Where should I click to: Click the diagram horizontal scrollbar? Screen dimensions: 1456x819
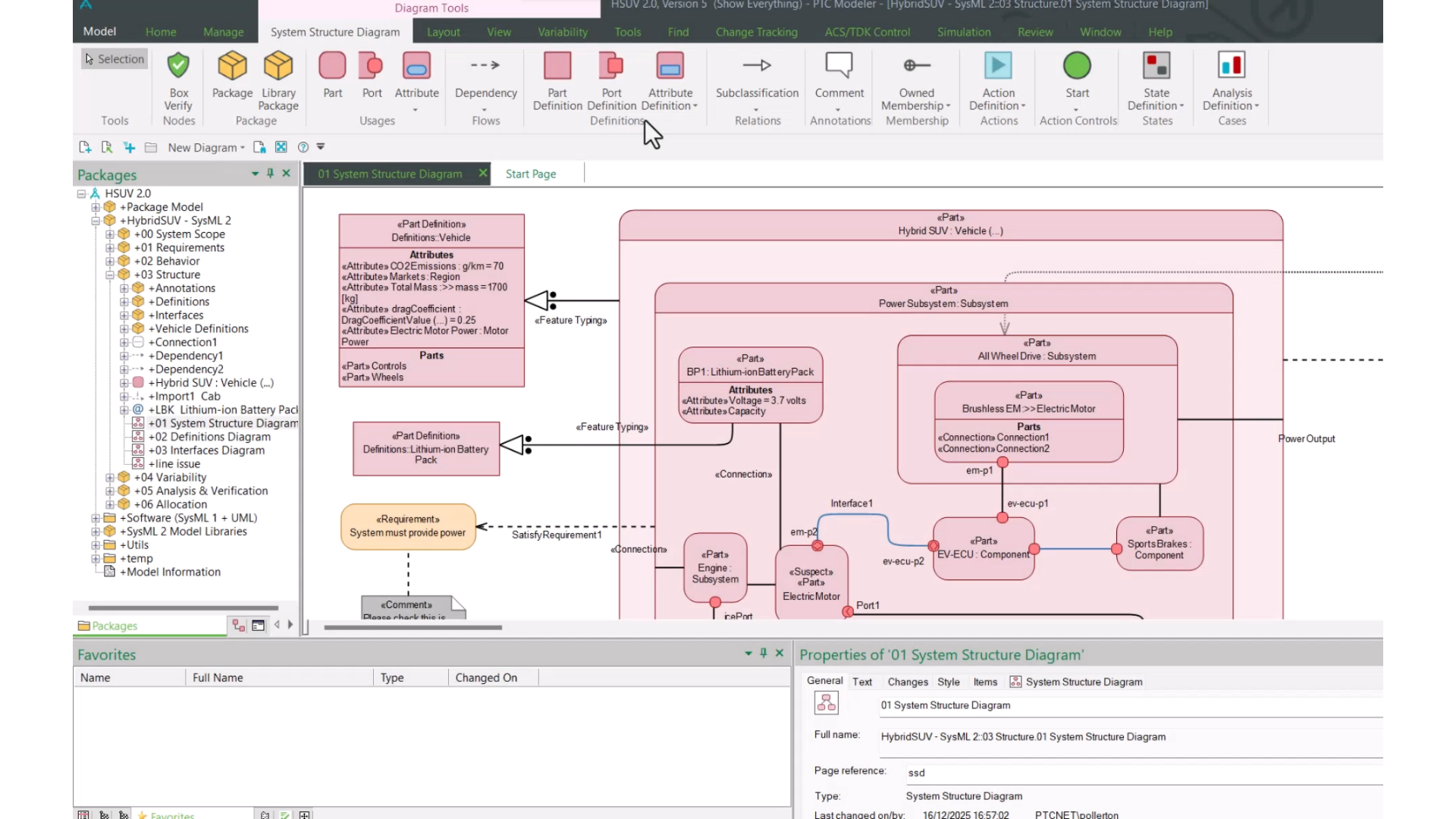point(413,628)
